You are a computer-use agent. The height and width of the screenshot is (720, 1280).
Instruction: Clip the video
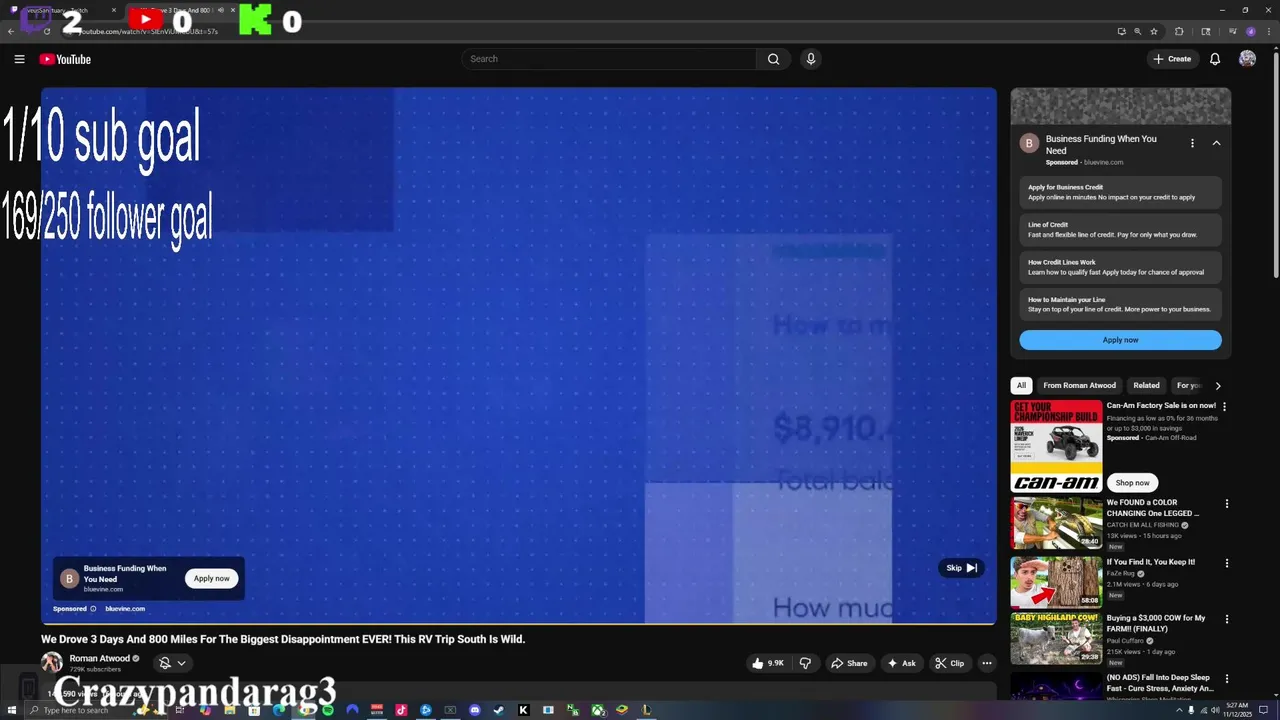pos(949,663)
